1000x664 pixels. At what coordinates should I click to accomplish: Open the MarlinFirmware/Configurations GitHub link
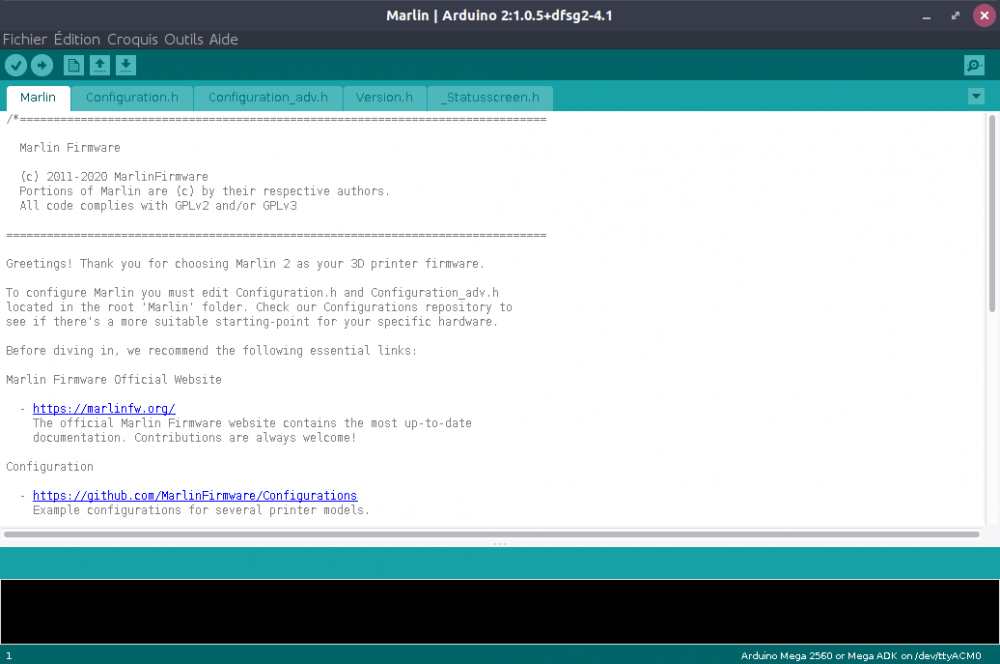pos(195,496)
